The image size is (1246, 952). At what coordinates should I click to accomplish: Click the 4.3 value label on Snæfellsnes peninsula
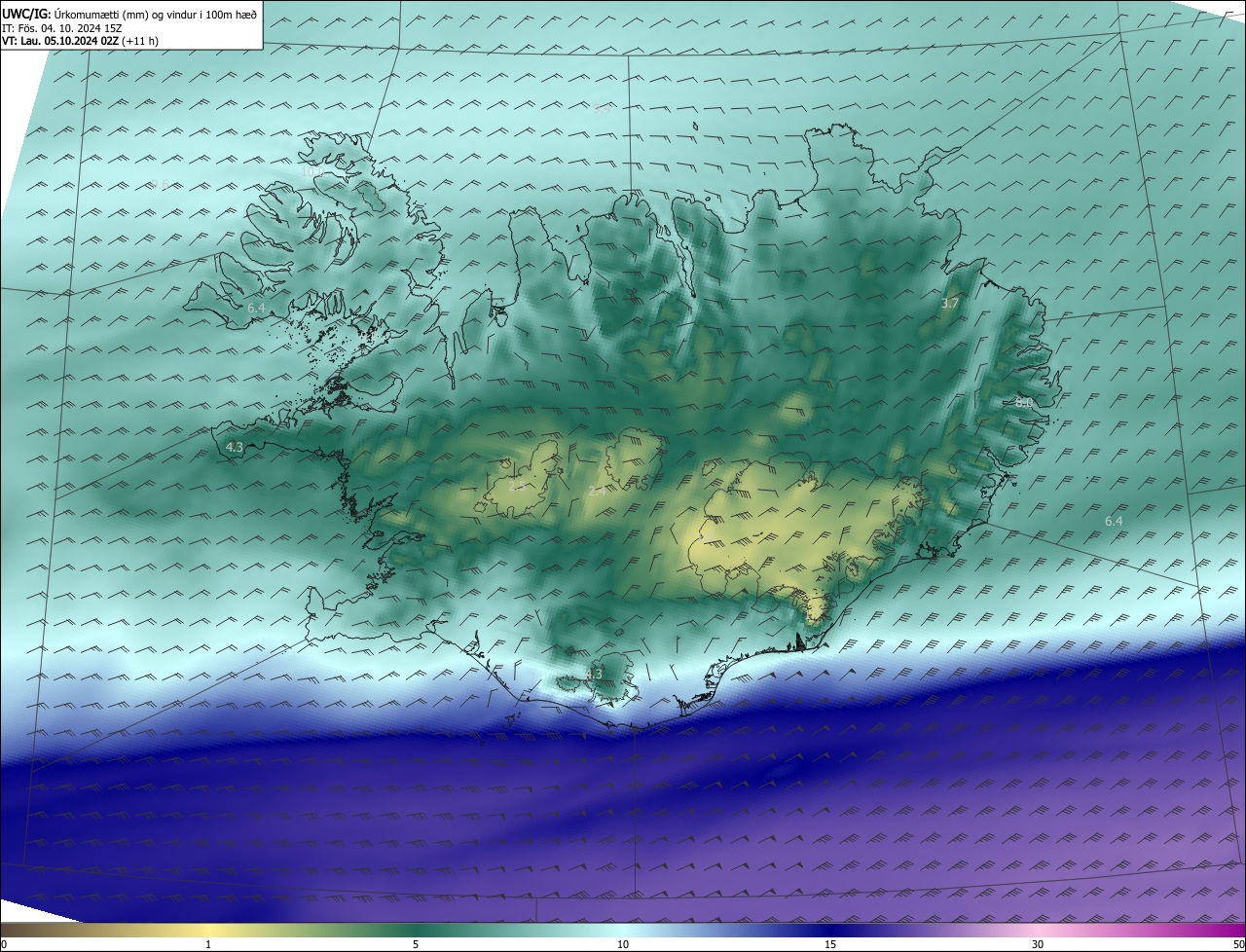pyautogui.click(x=235, y=447)
